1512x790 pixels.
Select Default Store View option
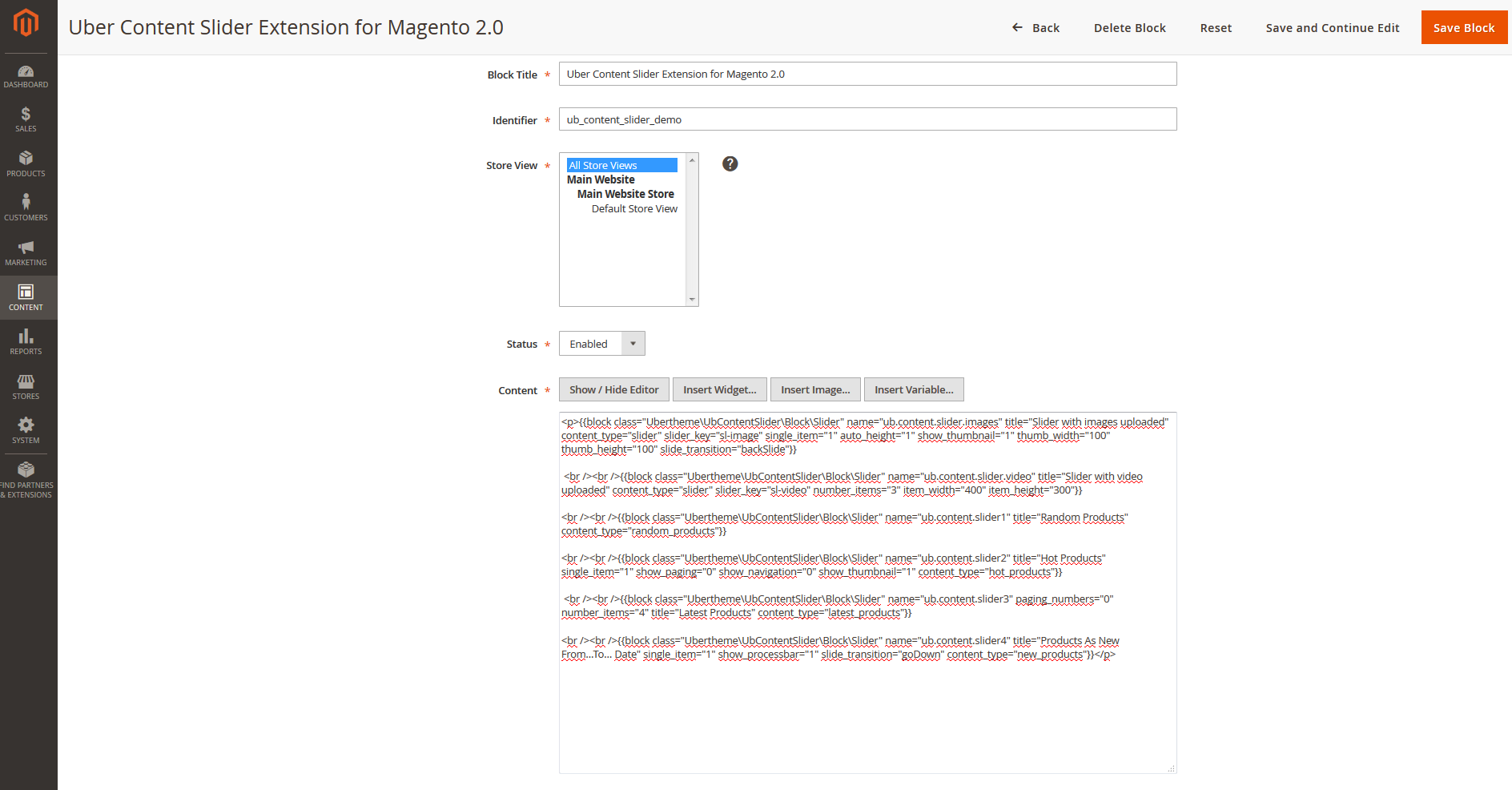tap(634, 208)
